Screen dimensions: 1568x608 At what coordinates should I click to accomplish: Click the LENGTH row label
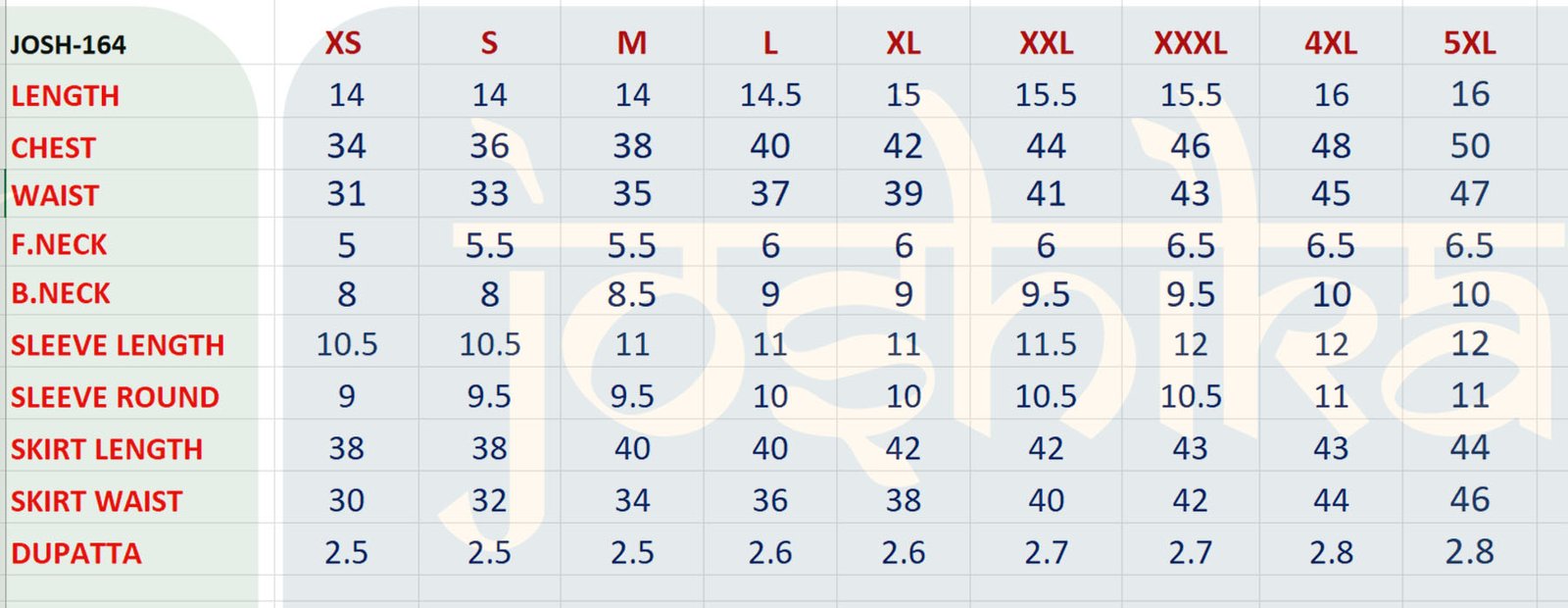click(65, 96)
